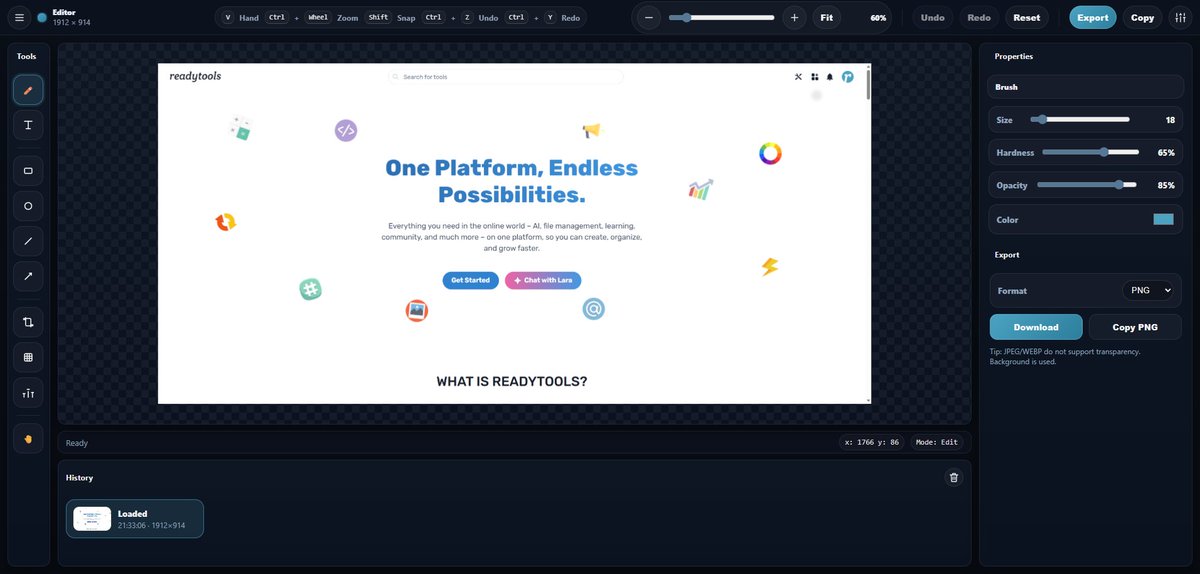Click the green hashtag icon
This screenshot has height=574, width=1200.
pyautogui.click(x=310, y=289)
